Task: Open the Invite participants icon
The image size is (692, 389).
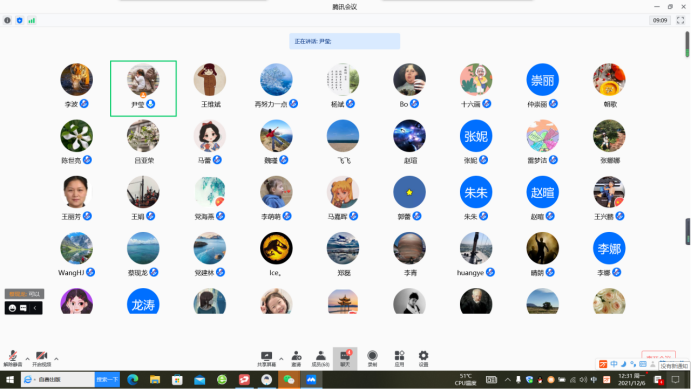Action: [x=296, y=359]
